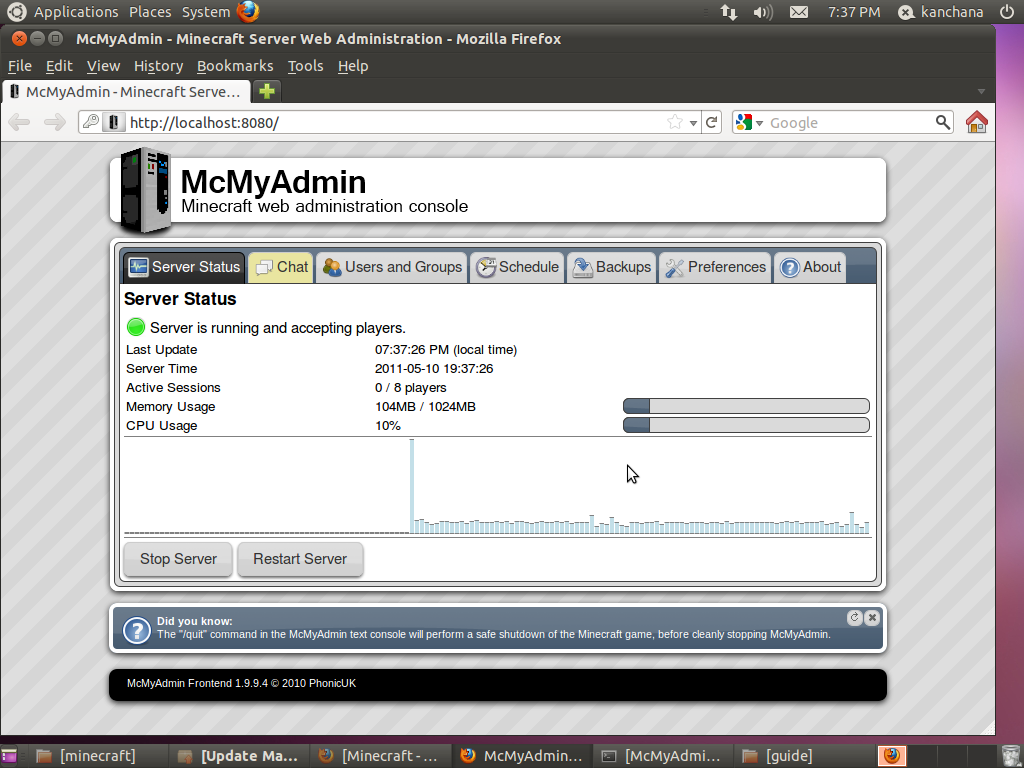Click the McMyAdmin server tower logo

(x=146, y=190)
